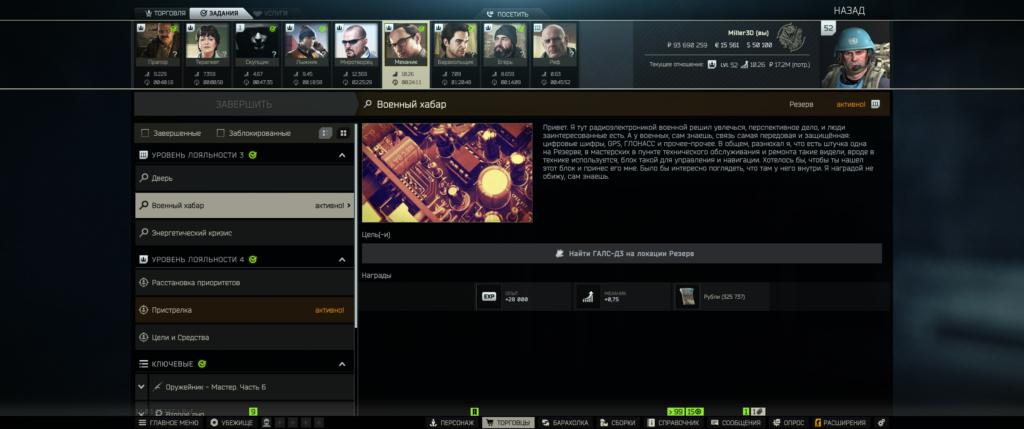
Task: Collapse Уровень лояльности 3 section
Action: click(x=342, y=155)
